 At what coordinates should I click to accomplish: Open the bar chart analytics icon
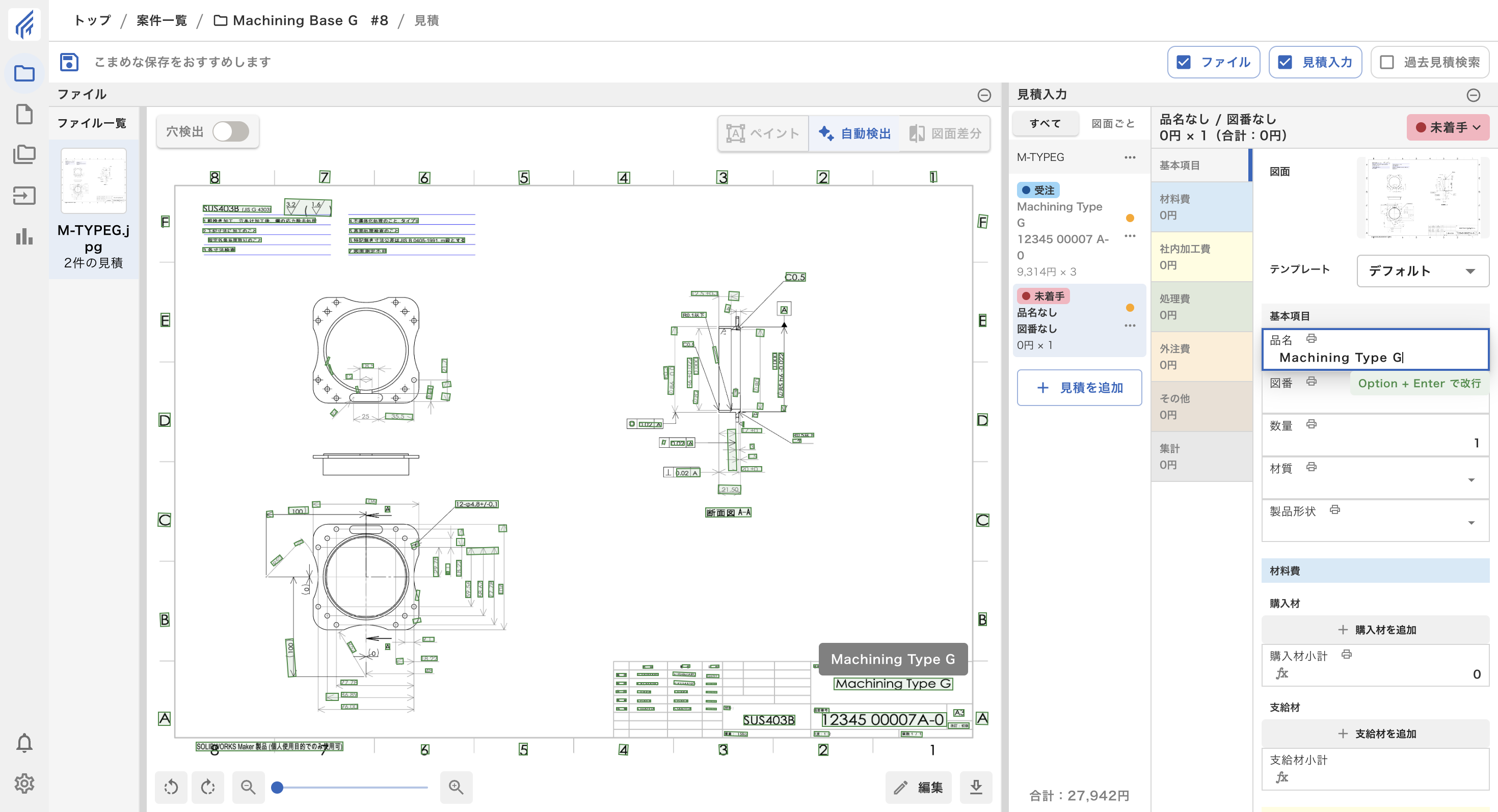click(24, 236)
